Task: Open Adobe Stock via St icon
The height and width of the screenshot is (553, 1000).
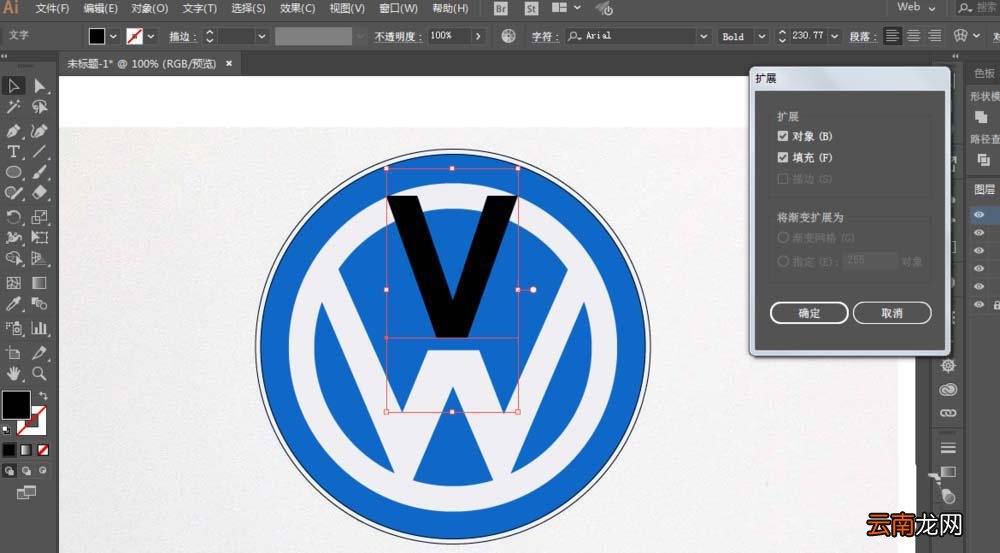Action: [531, 8]
